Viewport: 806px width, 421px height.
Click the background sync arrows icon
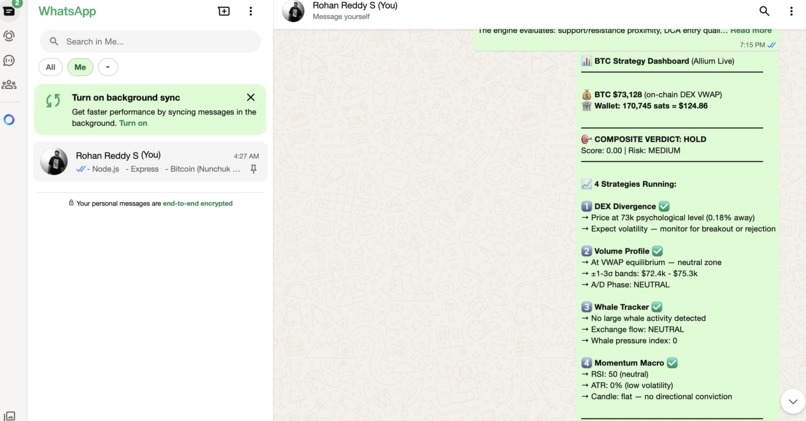pos(53,100)
